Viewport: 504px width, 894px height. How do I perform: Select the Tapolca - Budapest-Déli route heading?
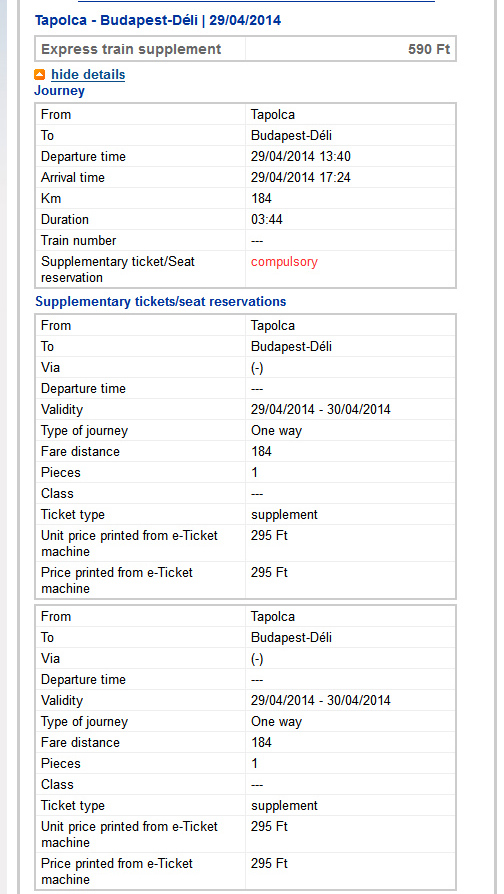point(158,21)
